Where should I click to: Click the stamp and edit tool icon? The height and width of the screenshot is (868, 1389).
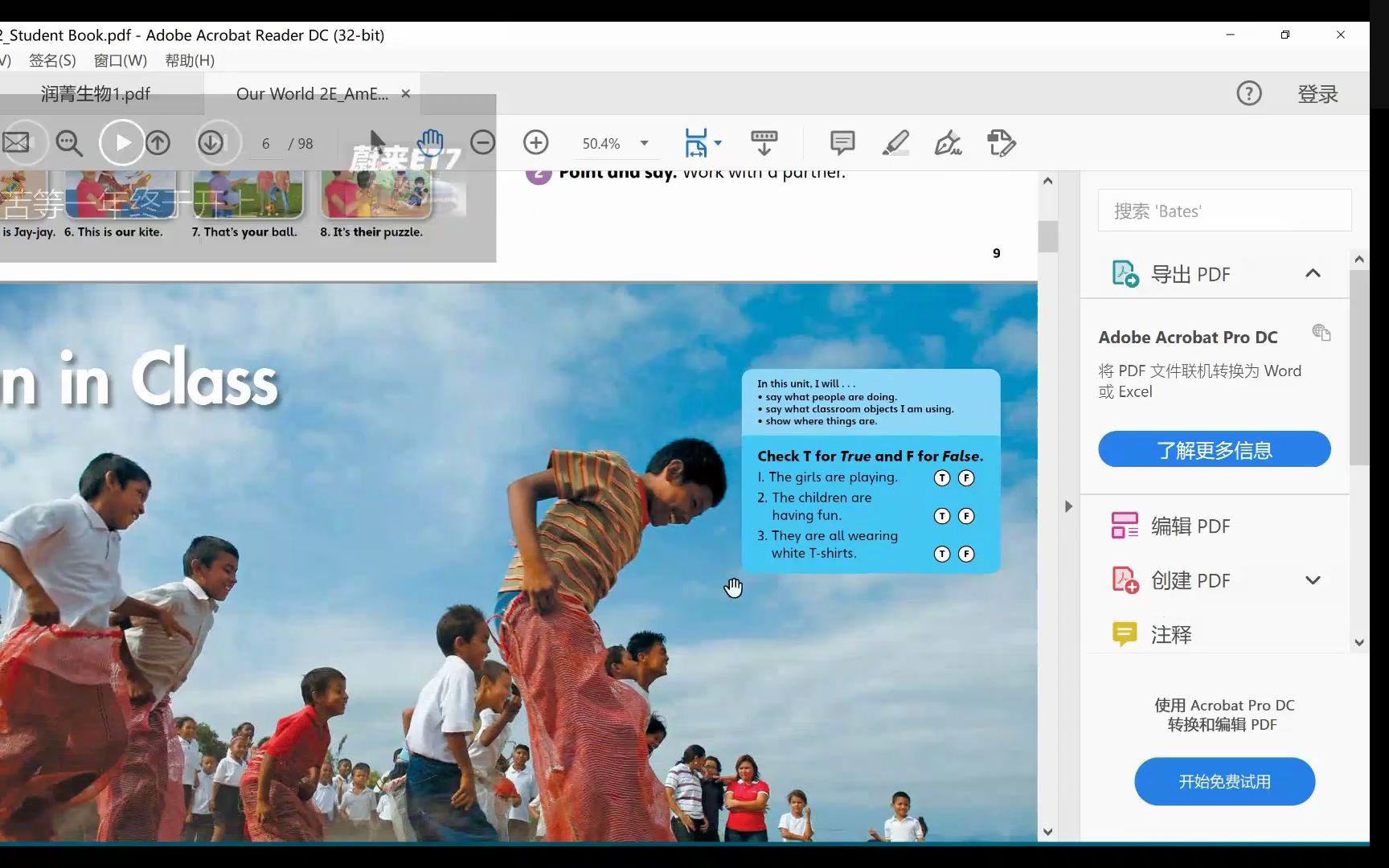point(1002,143)
